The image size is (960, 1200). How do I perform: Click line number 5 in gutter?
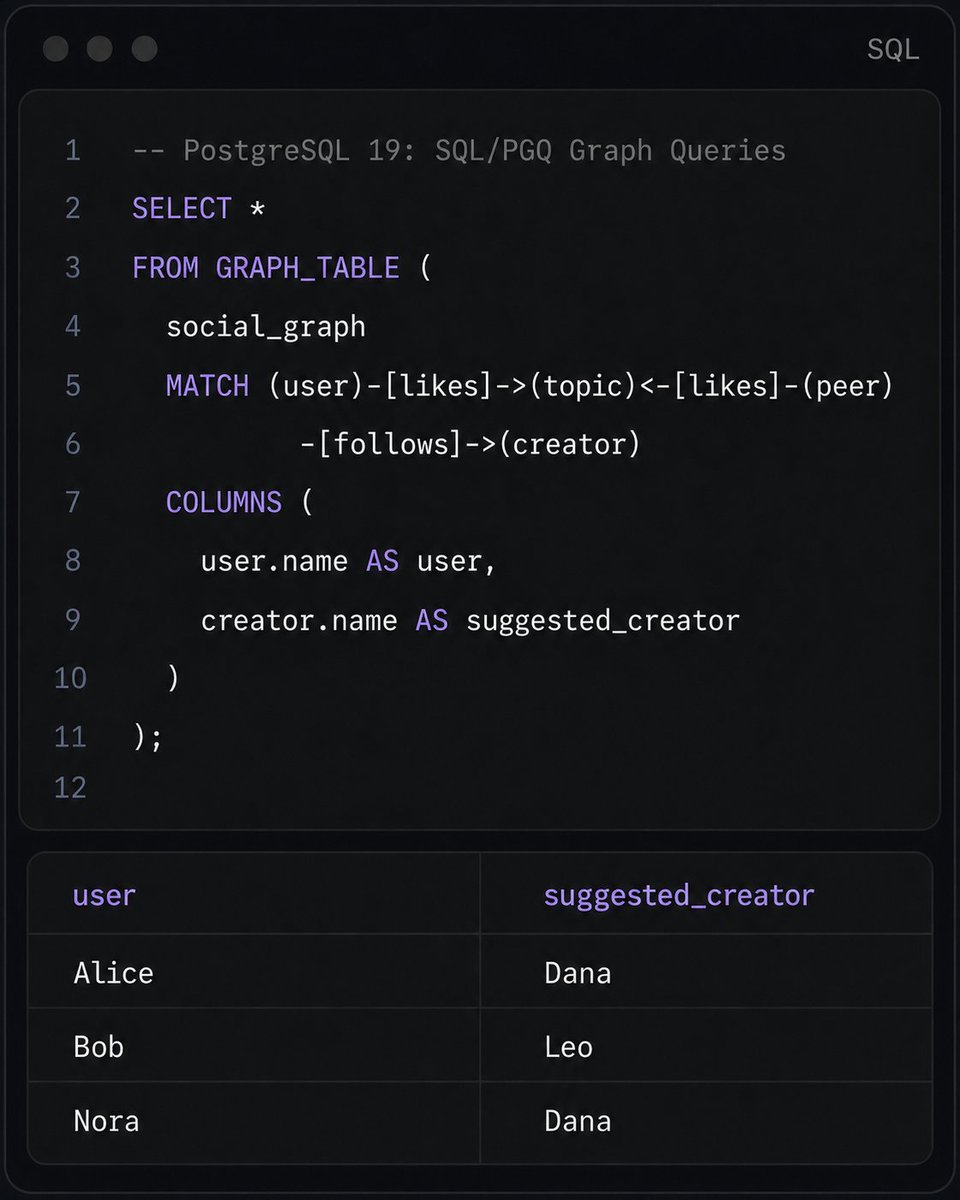point(72,385)
